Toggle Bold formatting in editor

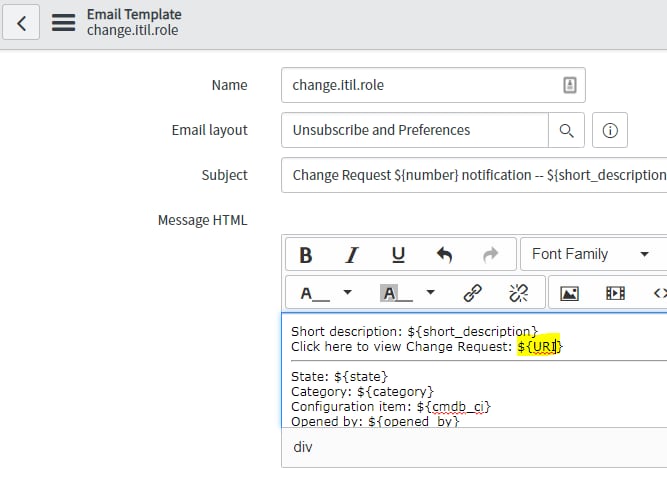[305, 255]
